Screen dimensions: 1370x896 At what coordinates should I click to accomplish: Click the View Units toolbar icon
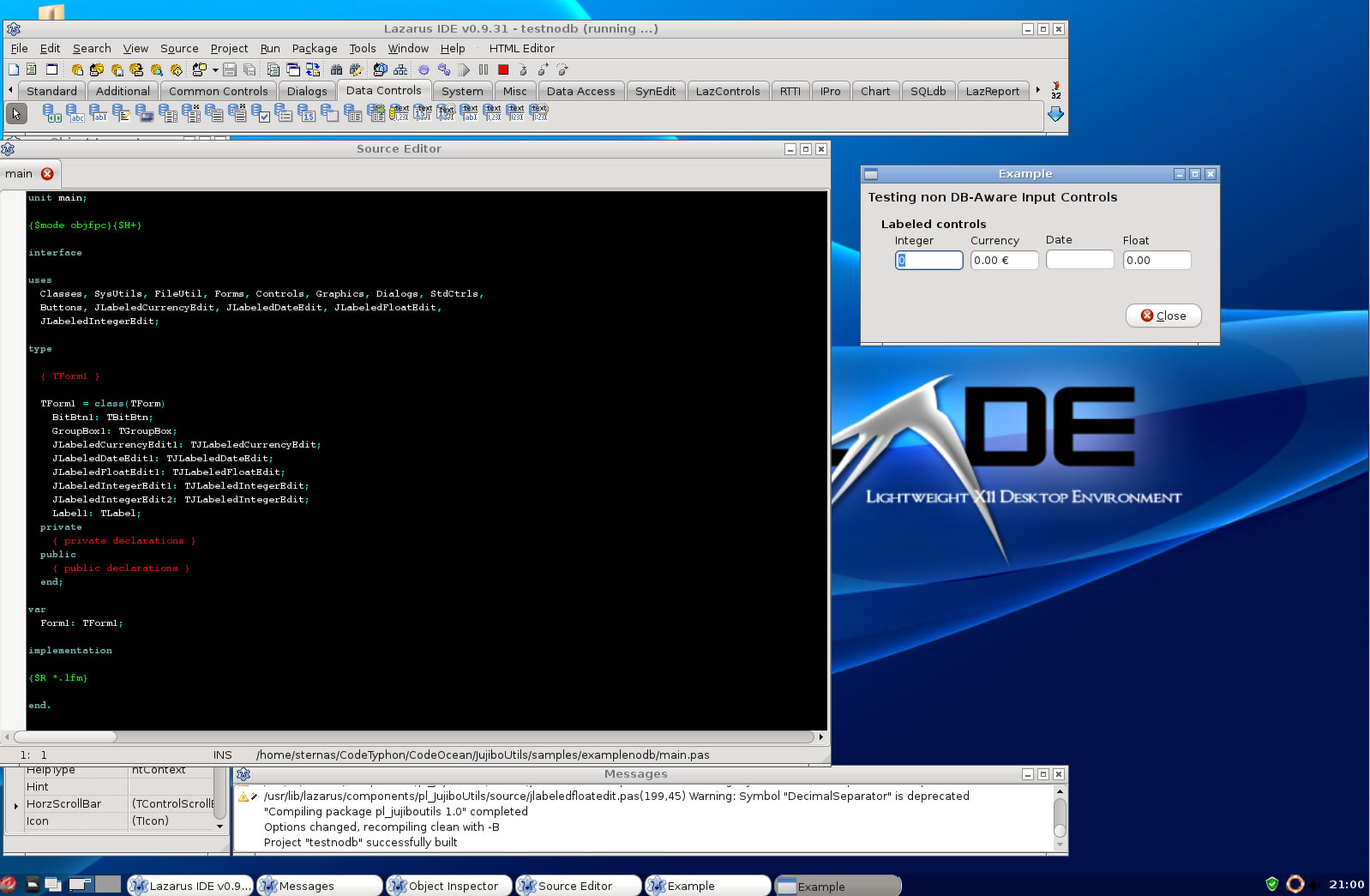pyautogui.click(x=273, y=69)
